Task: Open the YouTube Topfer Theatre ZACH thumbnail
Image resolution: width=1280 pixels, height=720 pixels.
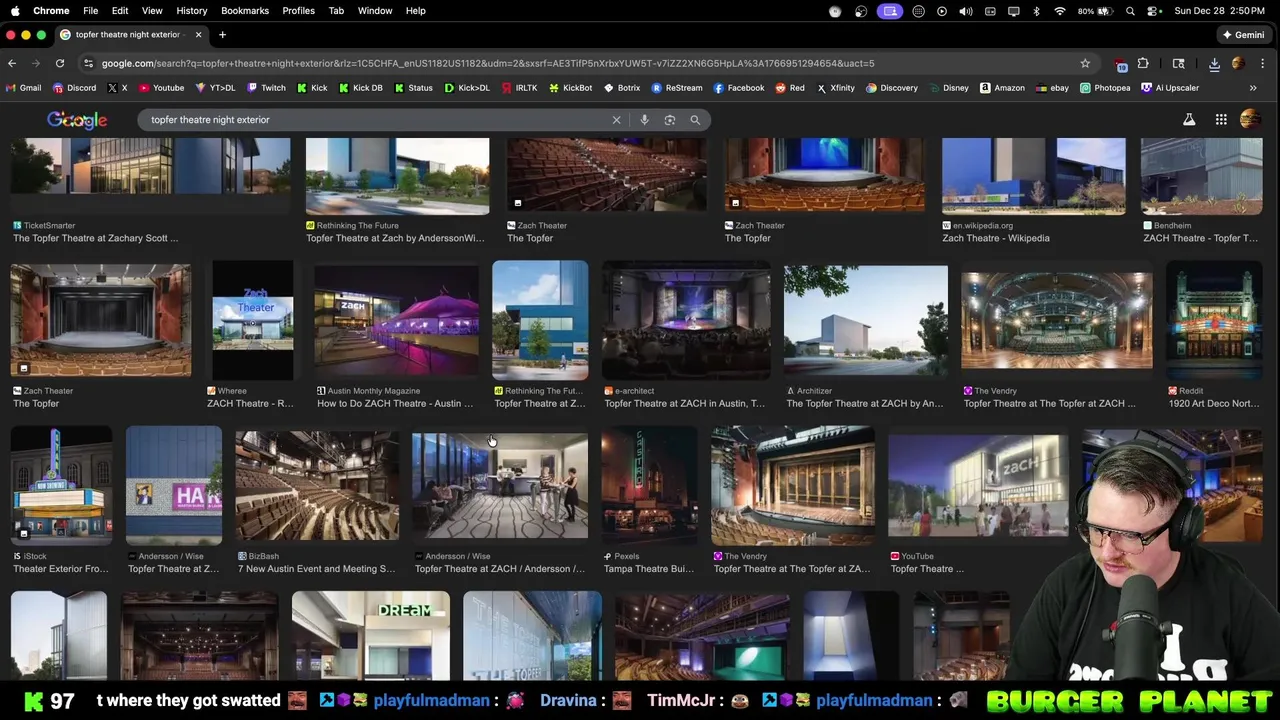Action: (979, 486)
